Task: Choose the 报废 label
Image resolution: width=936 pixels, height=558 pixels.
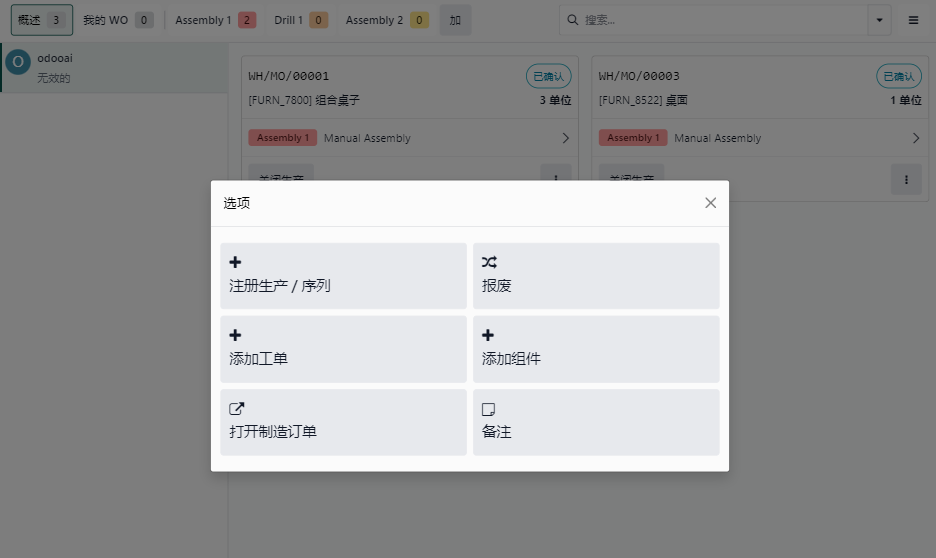Action: point(497,286)
